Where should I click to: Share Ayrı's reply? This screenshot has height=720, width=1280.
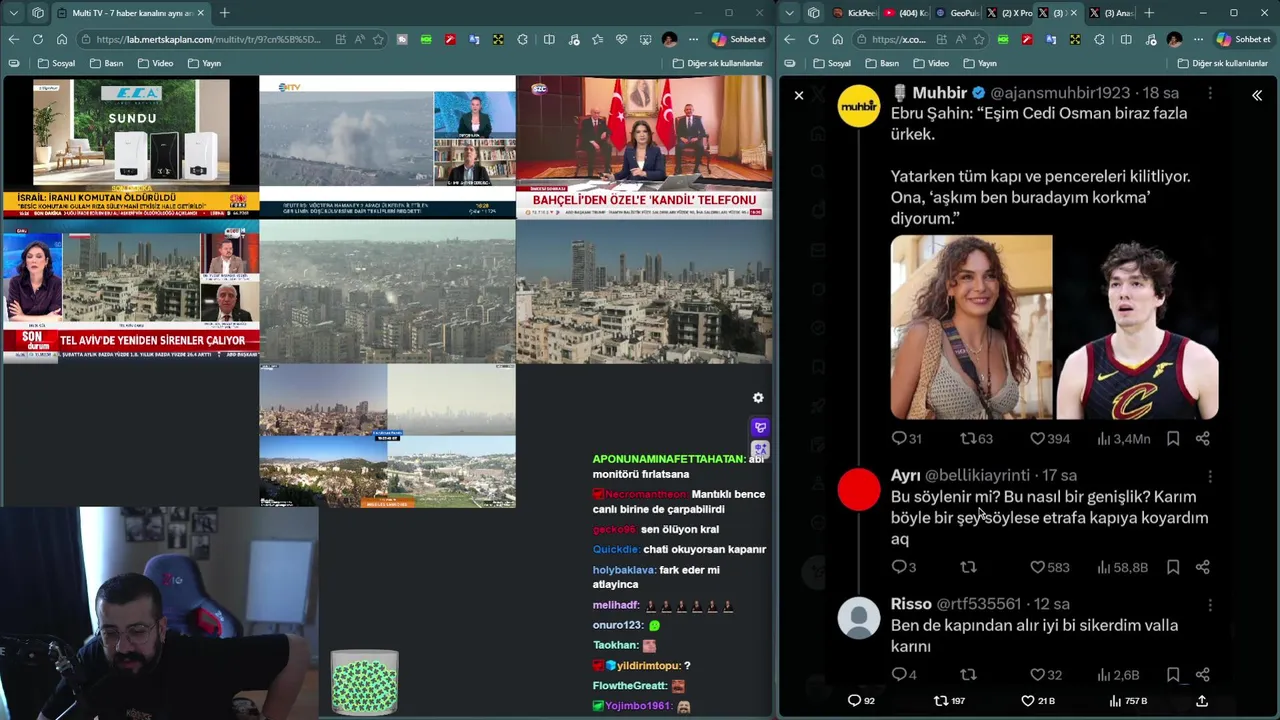tap(1203, 567)
